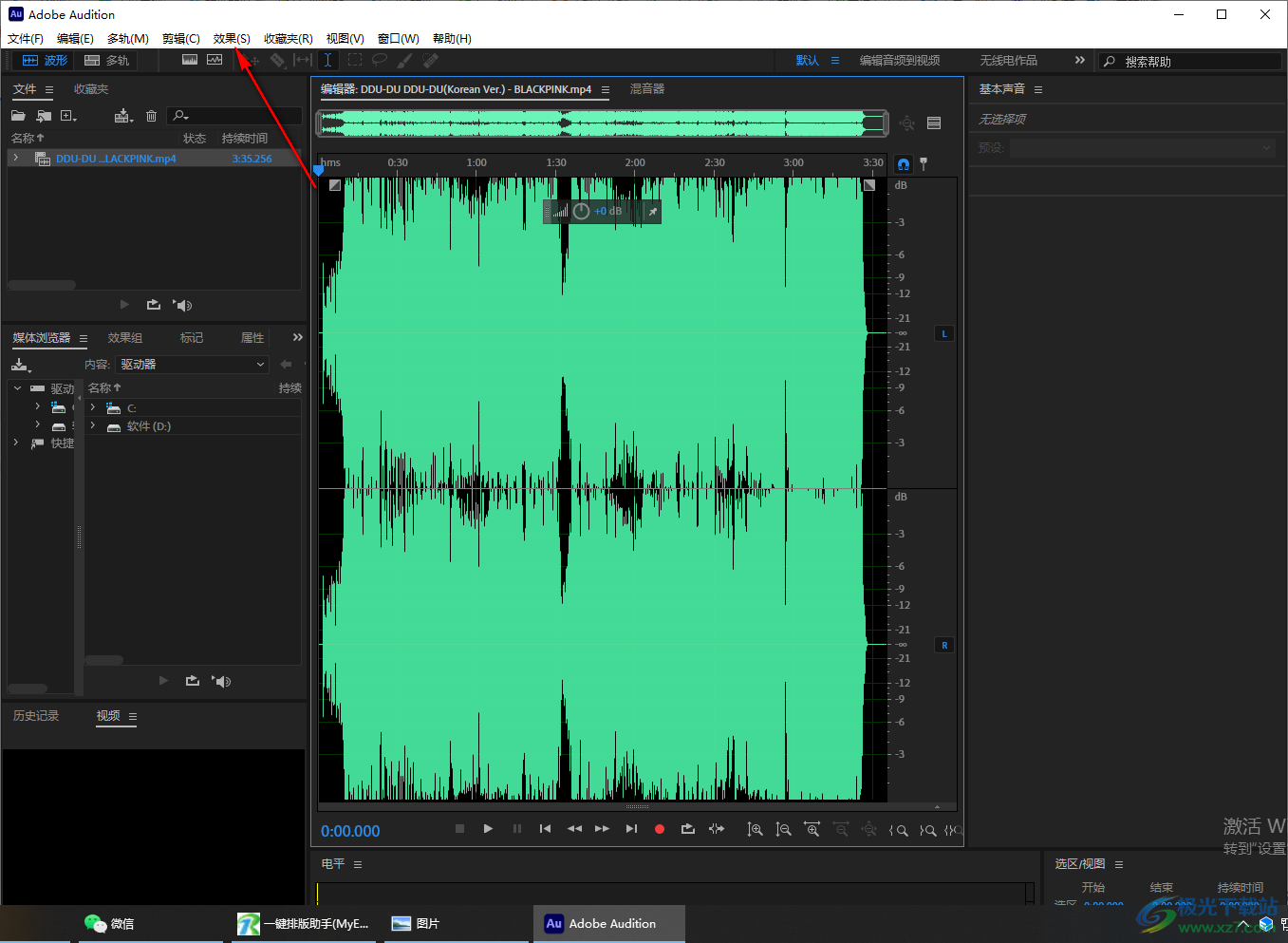This screenshot has width=1288, height=943.
Task: Click Zoom In time icon
Action: 812,829
